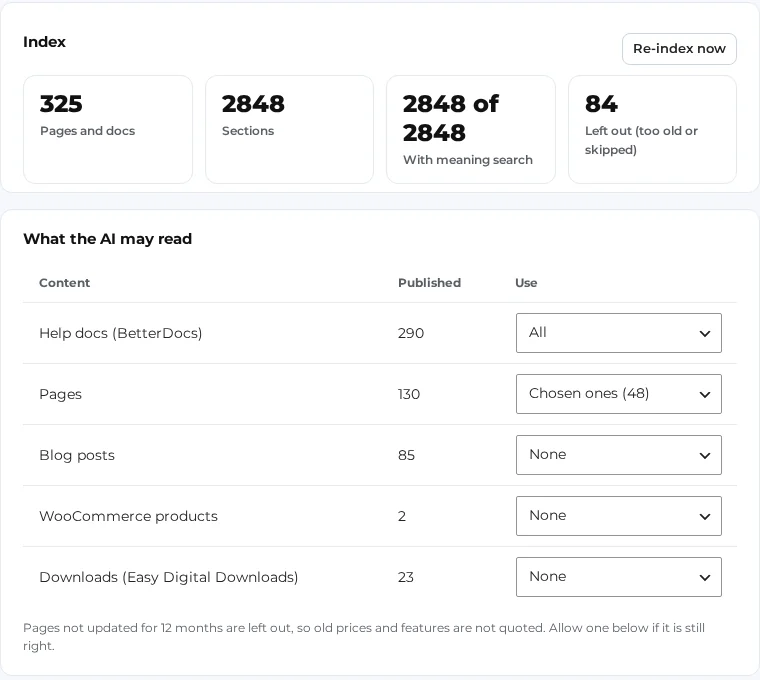The width and height of the screenshot is (760, 680).
Task: Select the Pages row label
Action: pos(61,395)
